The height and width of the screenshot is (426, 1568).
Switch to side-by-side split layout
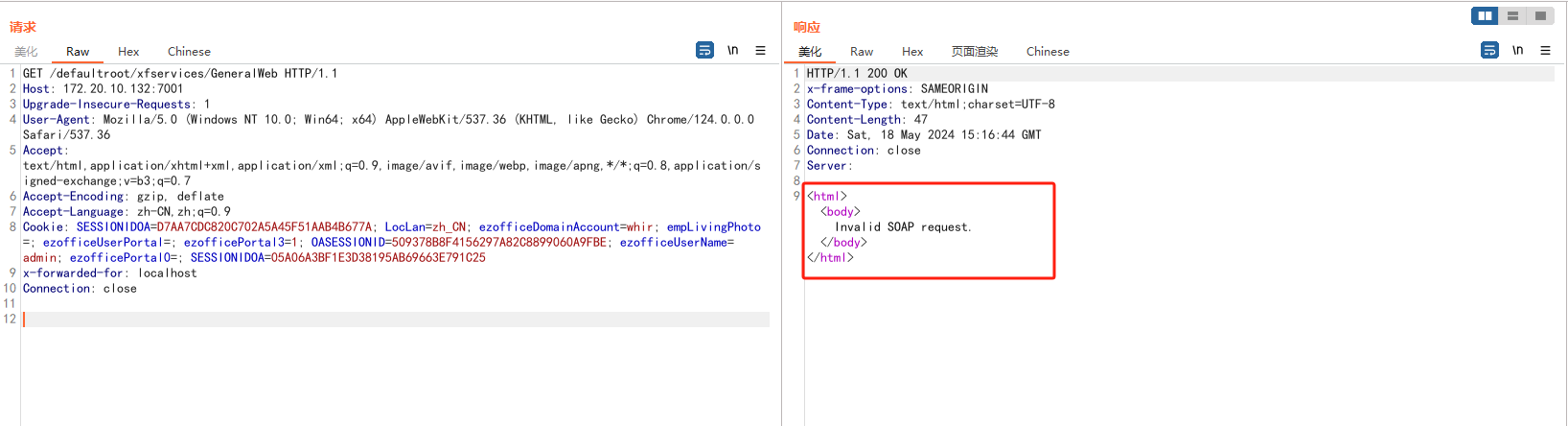[1485, 15]
